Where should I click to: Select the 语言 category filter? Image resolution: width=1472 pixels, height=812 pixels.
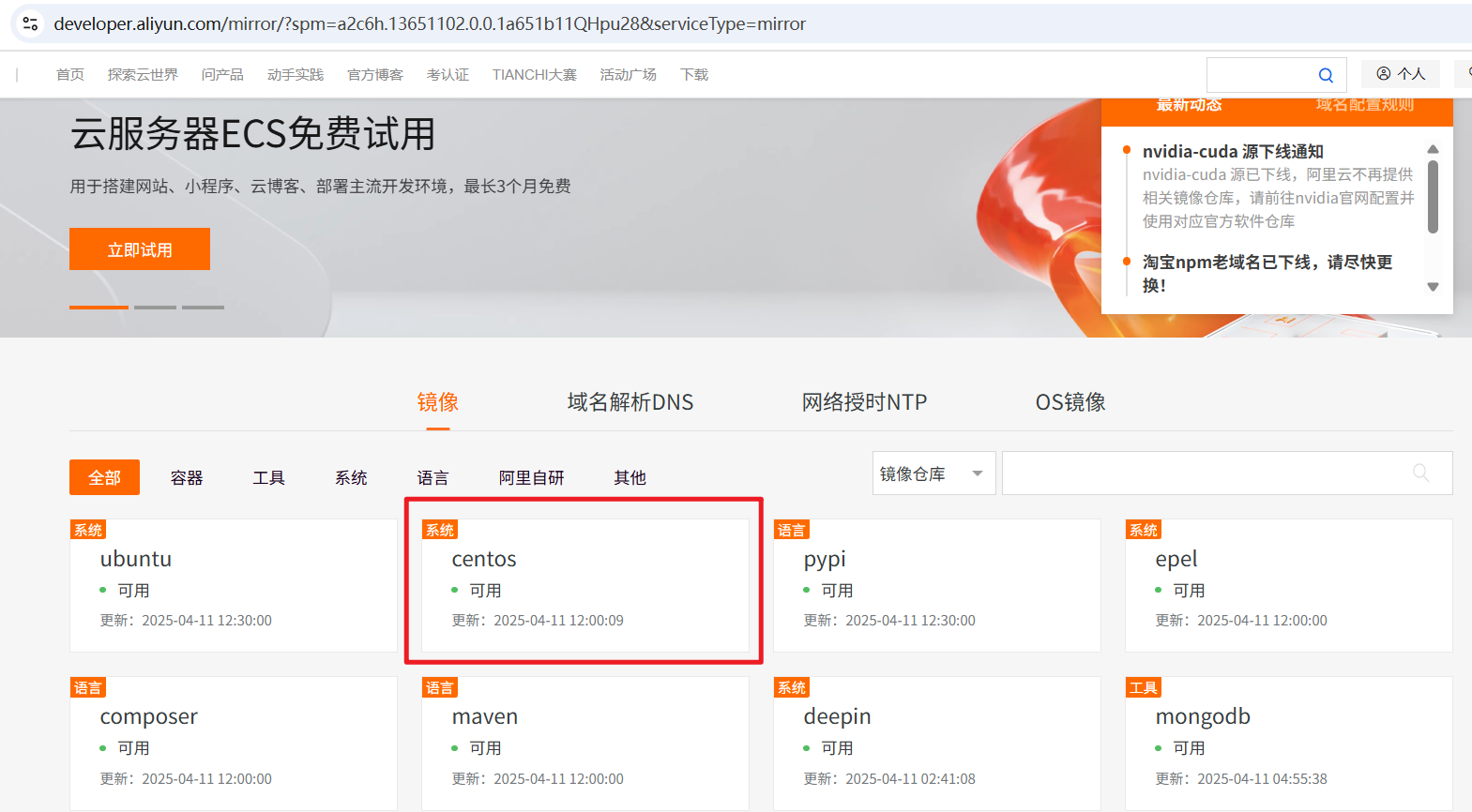(x=432, y=477)
